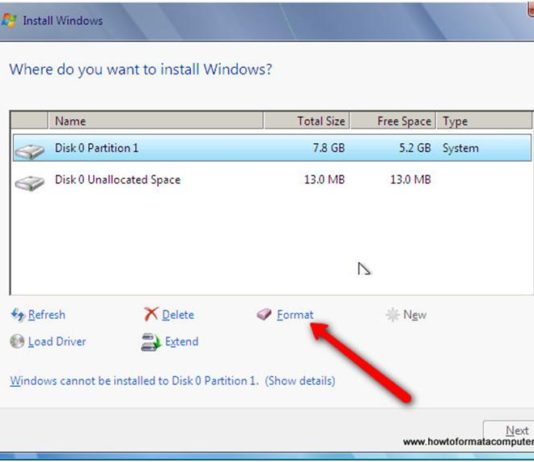Click the '13.0 MB' free space cell
Image resolution: width=534 pixels, height=462 pixels.
411,179
